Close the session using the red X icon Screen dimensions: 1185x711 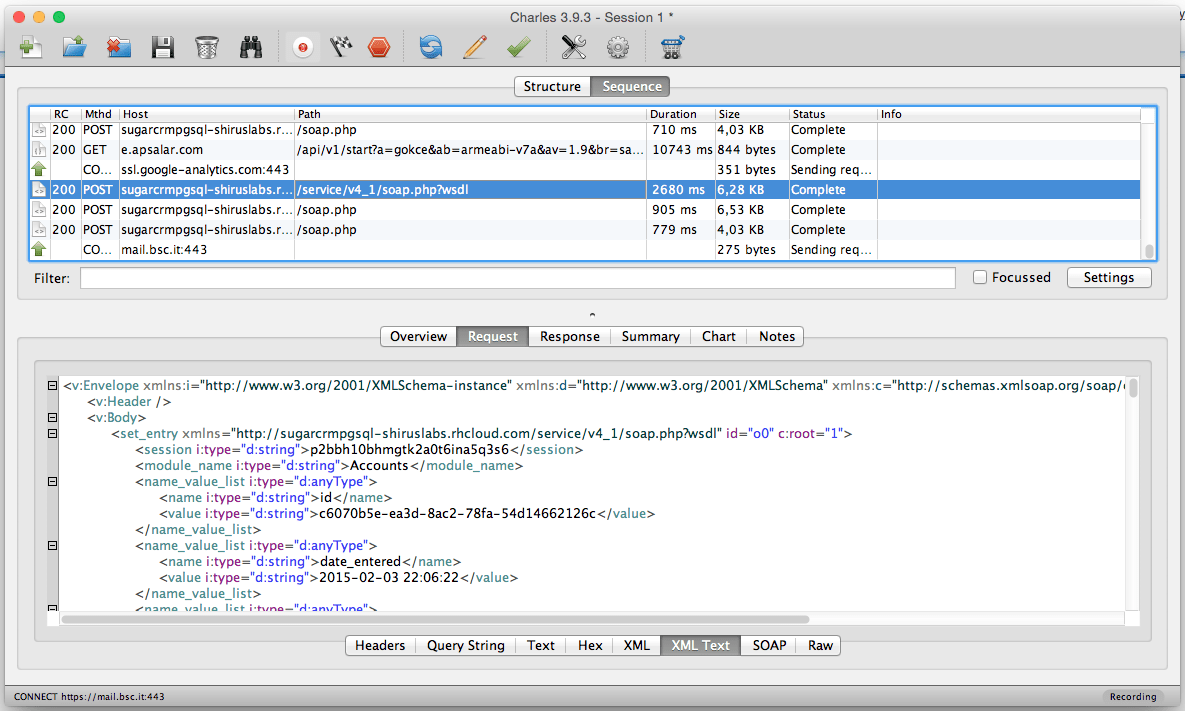pos(118,48)
